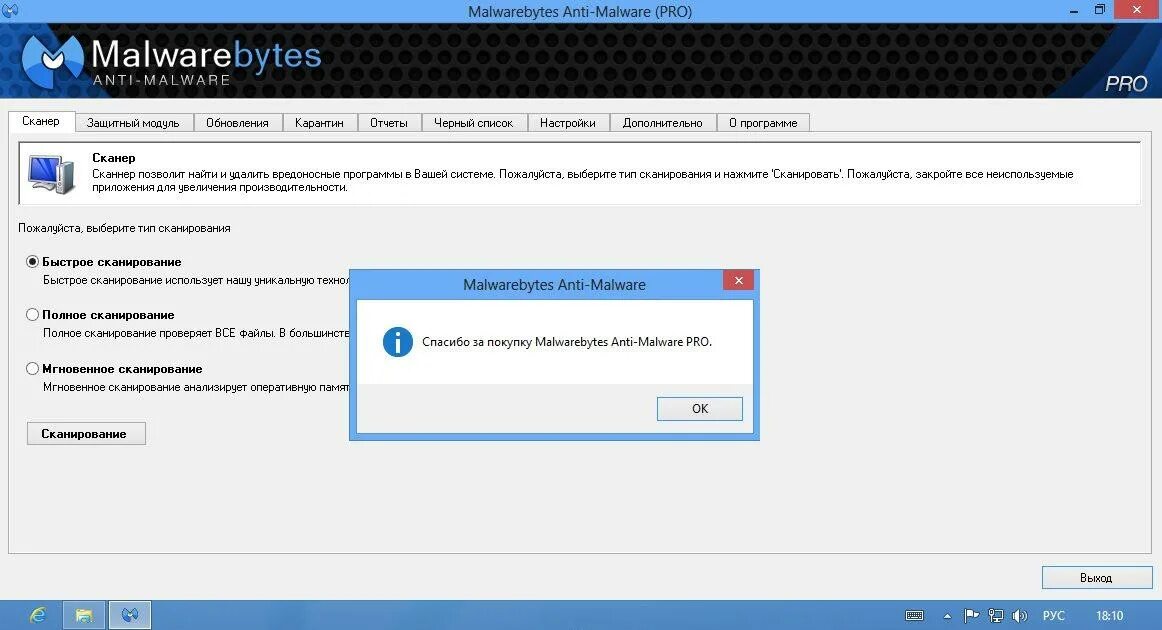Click the taskbar clock 18:10
1162x630 pixels.
click(x=1109, y=615)
